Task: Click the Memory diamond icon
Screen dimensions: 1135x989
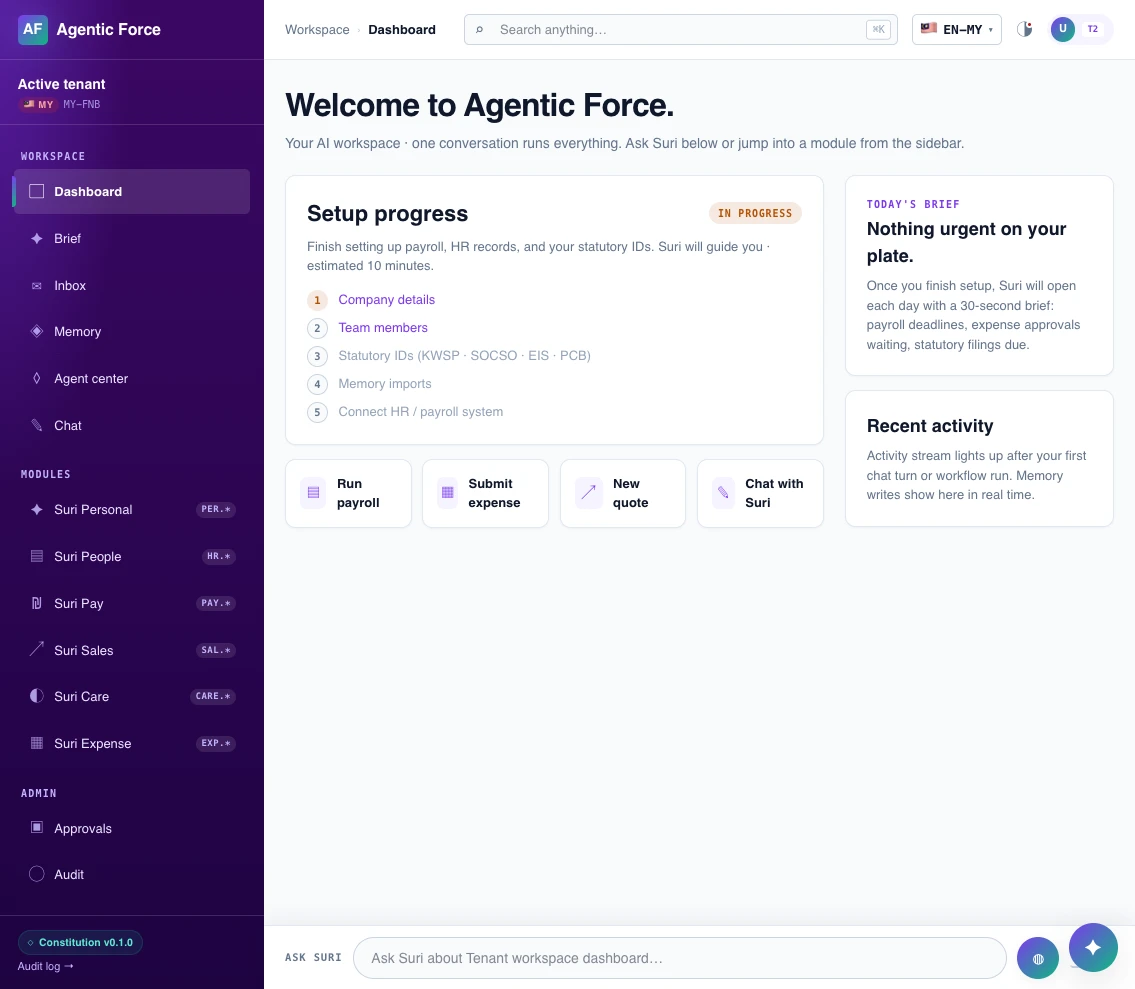Action: pyautogui.click(x=36, y=331)
